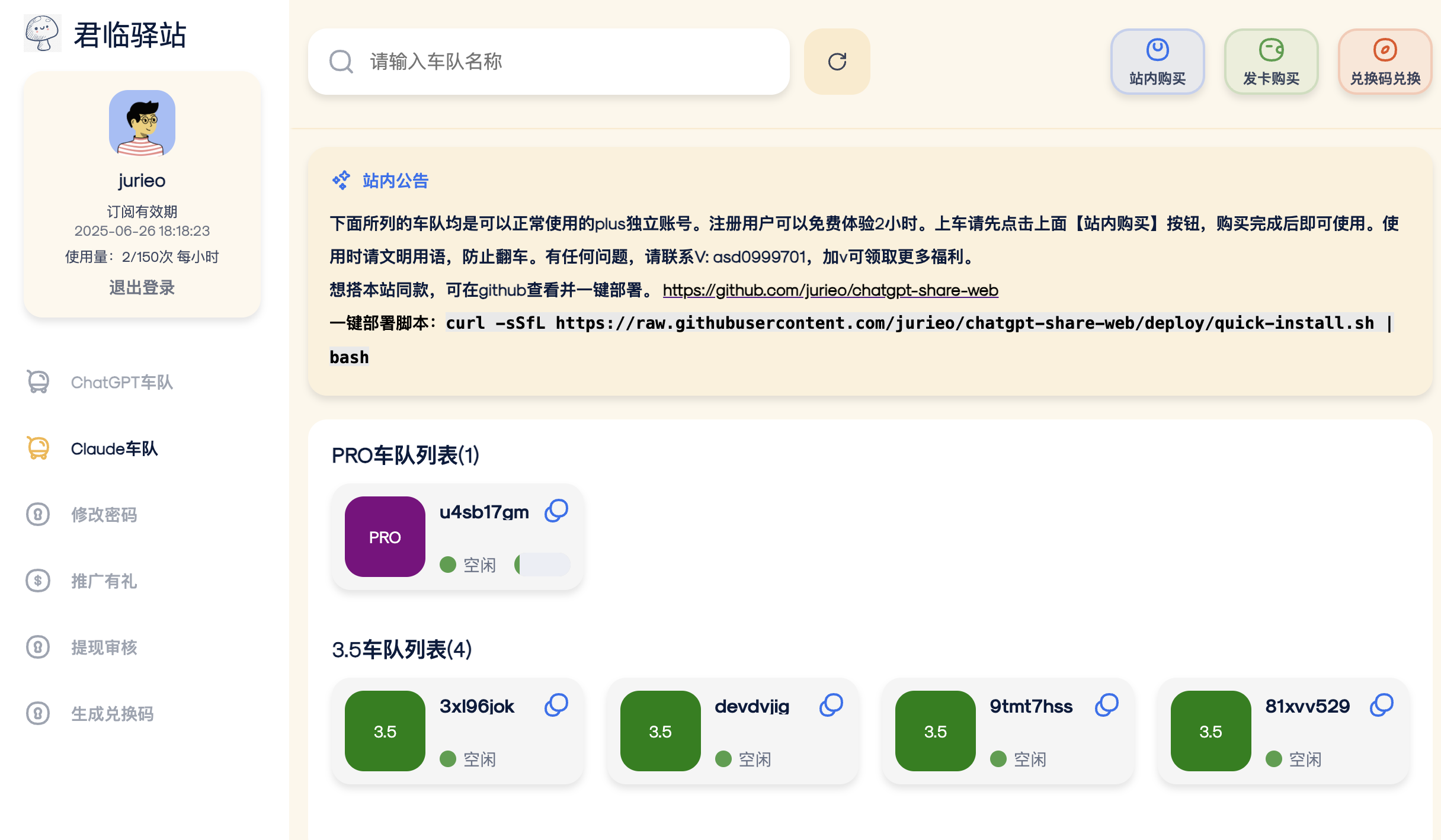Open the github chatgpt-share-web link
The width and height of the screenshot is (1441, 840).
click(x=830, y=290)
